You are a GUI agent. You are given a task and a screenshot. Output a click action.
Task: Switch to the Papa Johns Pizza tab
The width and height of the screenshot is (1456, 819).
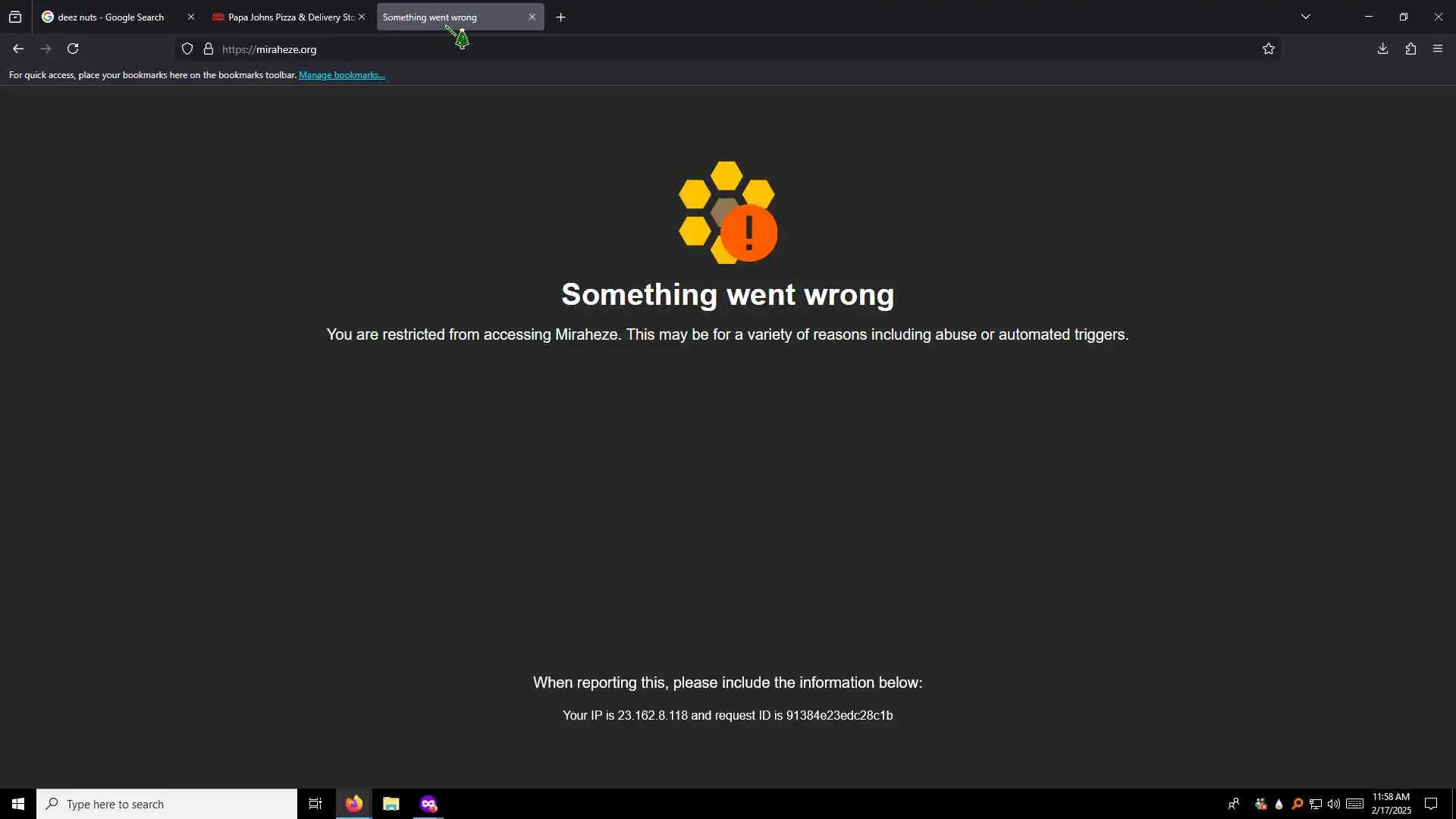284,17
